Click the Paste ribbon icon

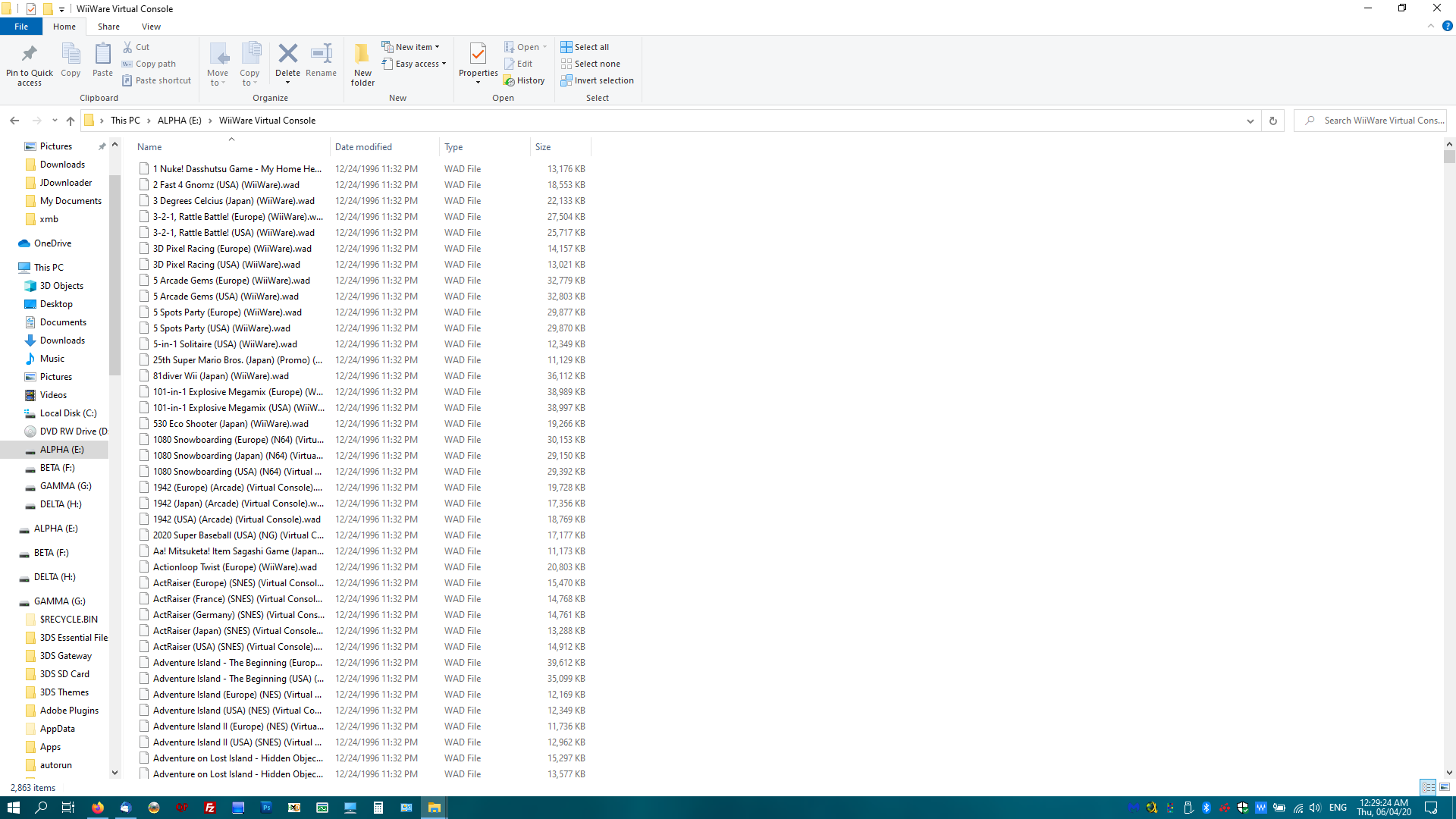(x=102, y=60)
